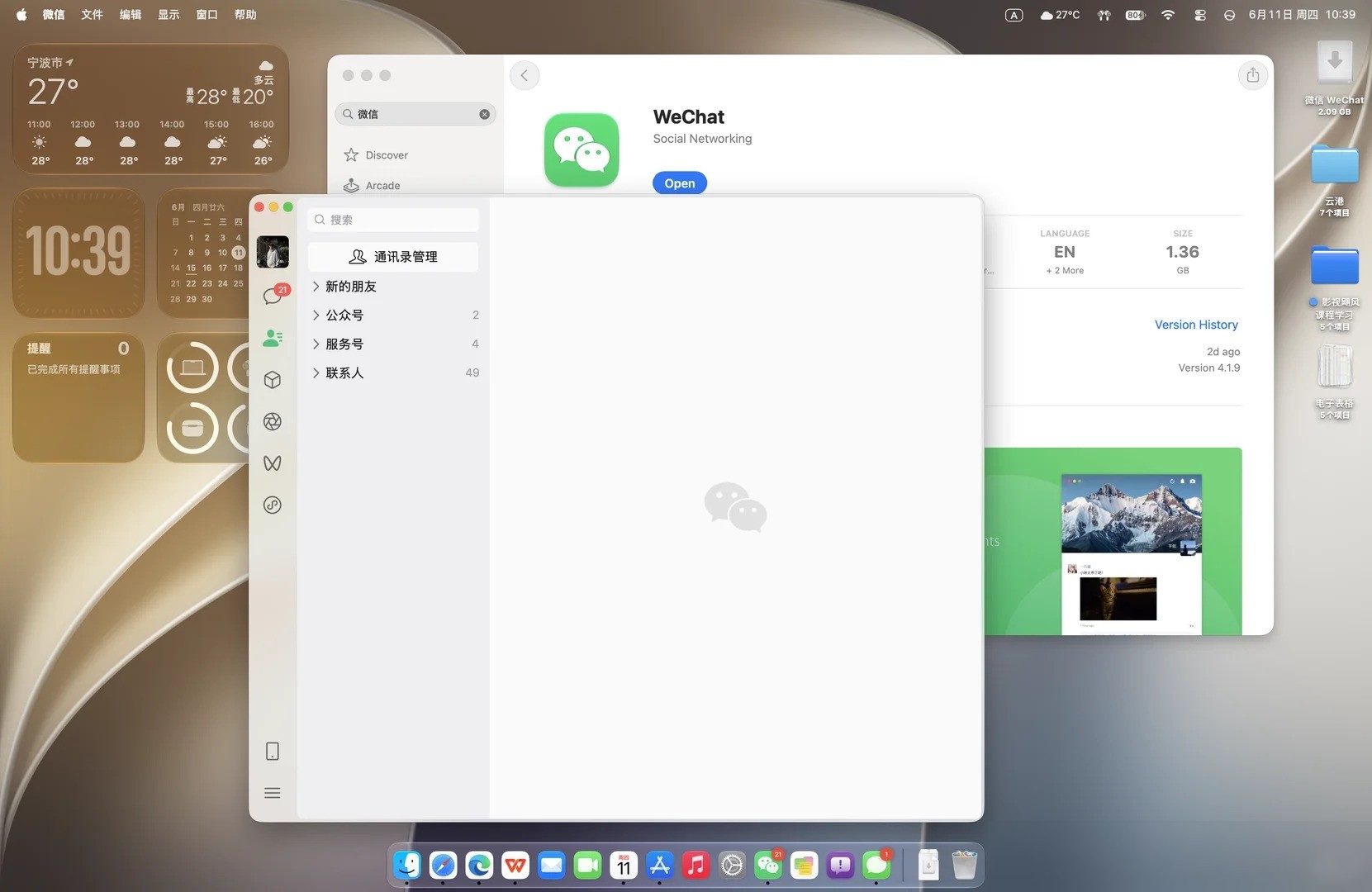This screenshot has width=1372, height=892.
Task: Open Mail from the Dock
Action: click(x=552, y=865)
